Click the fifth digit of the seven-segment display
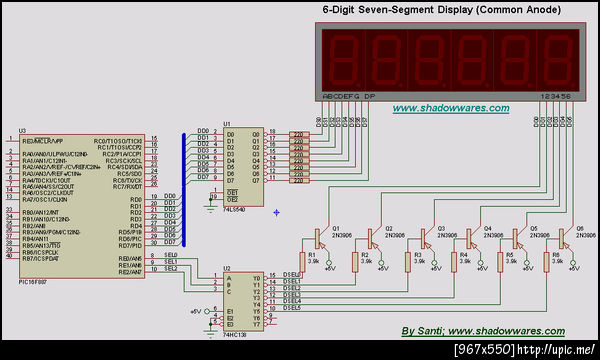 click(x=515, y=60)
